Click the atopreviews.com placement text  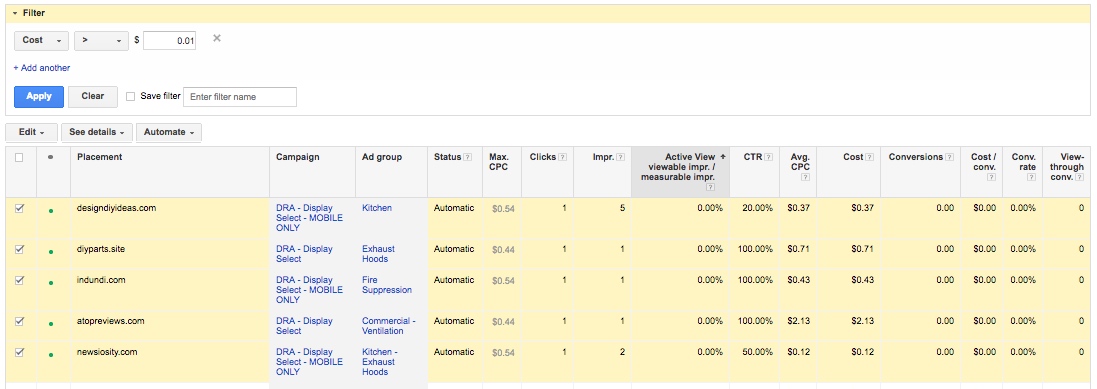(111, 321)
